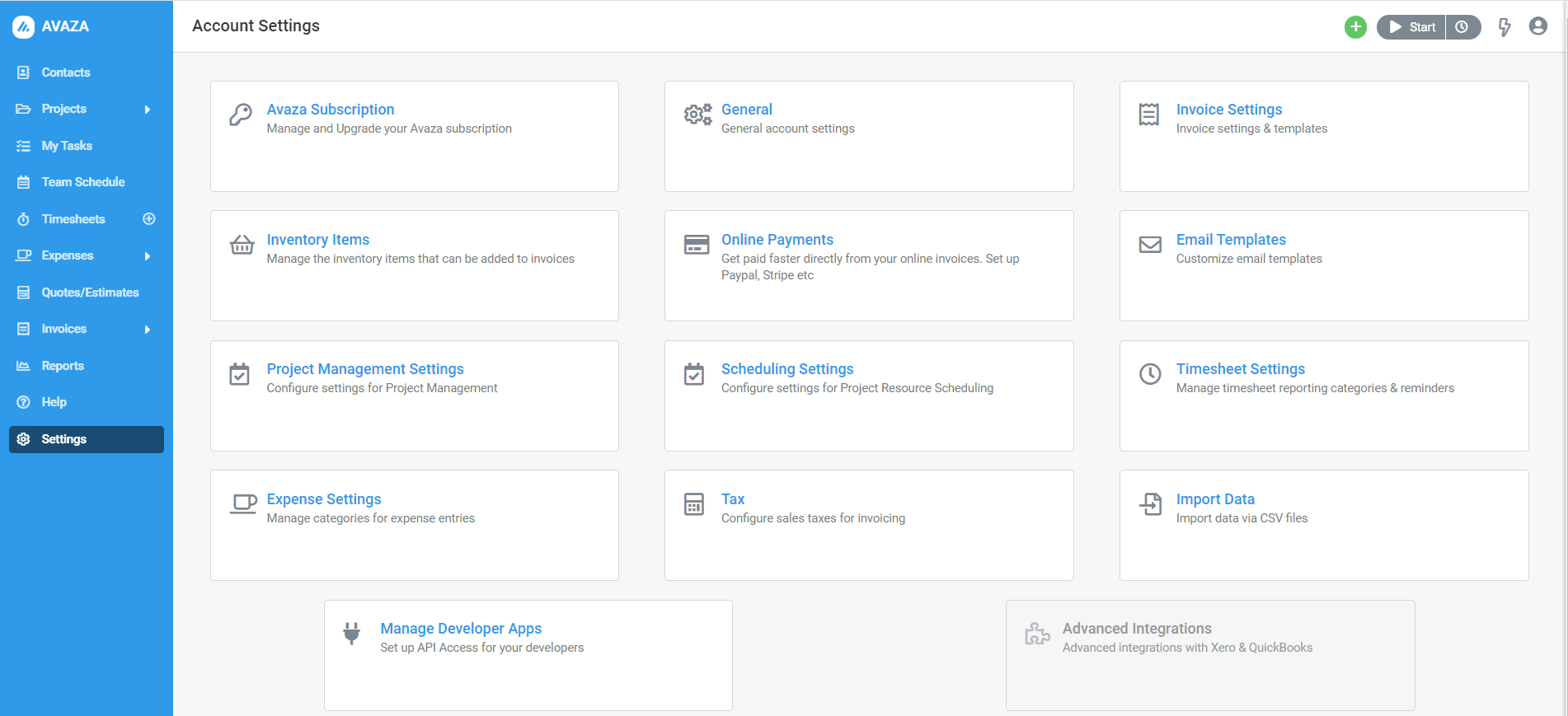The height and width of the screenshot is (716, 1568).
Task: Click the Import Data file icon
Action: click(1150, 503)
